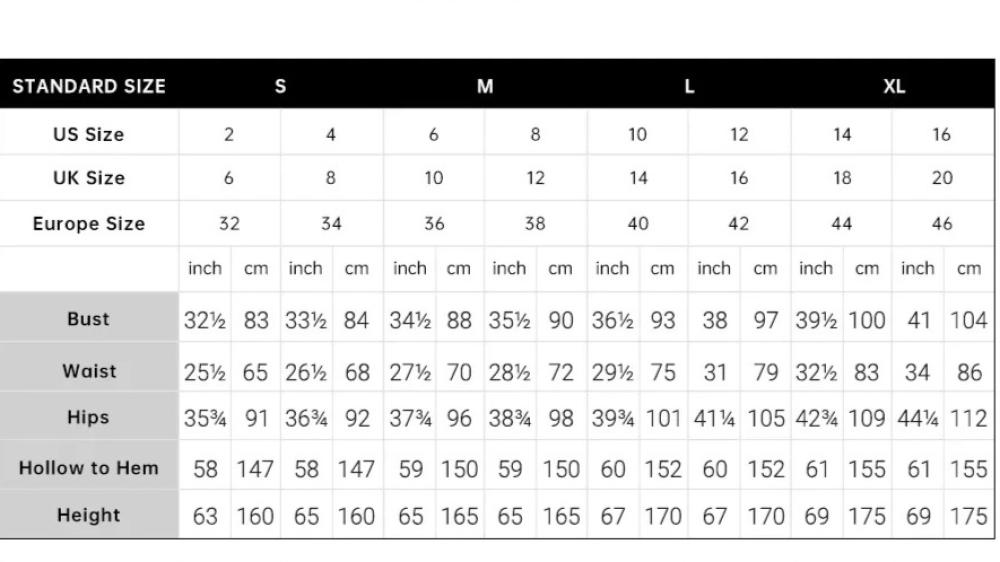Click the Hollow to Hem row label
The image size is (1000, 562).
coord(89,467)
